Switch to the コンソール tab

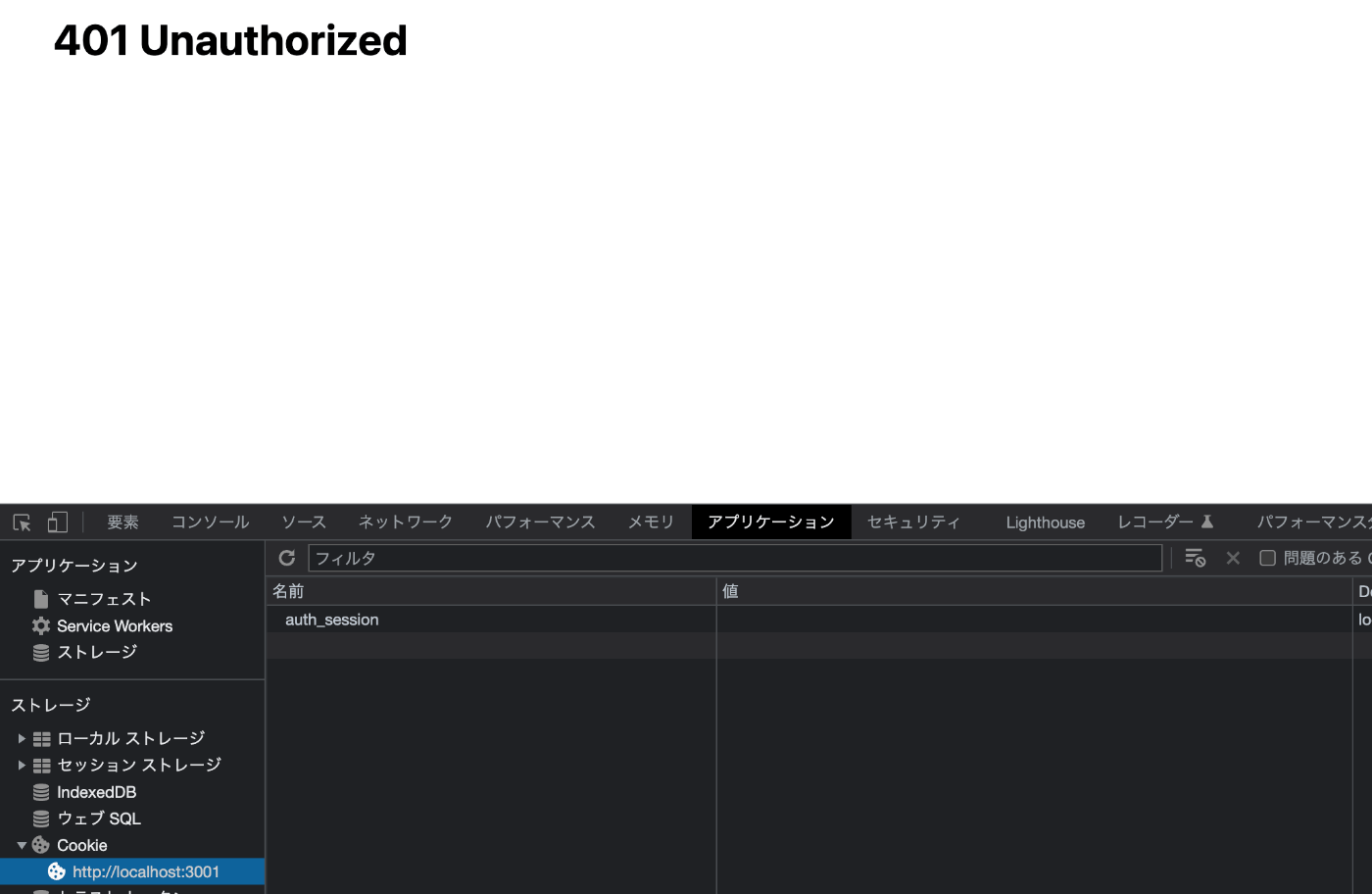tap(211, 522)
